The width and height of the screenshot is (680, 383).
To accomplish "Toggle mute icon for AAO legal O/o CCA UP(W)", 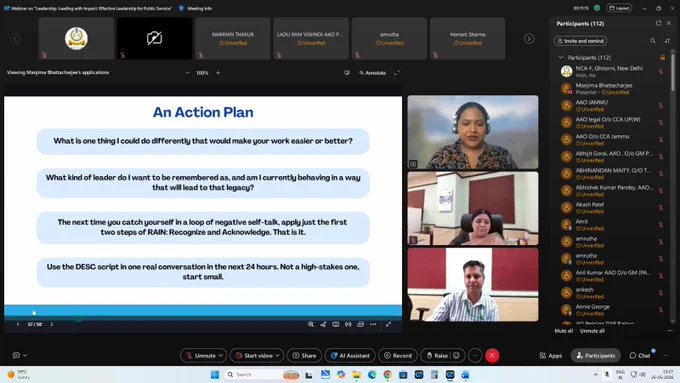I will [x=661, y=122].
